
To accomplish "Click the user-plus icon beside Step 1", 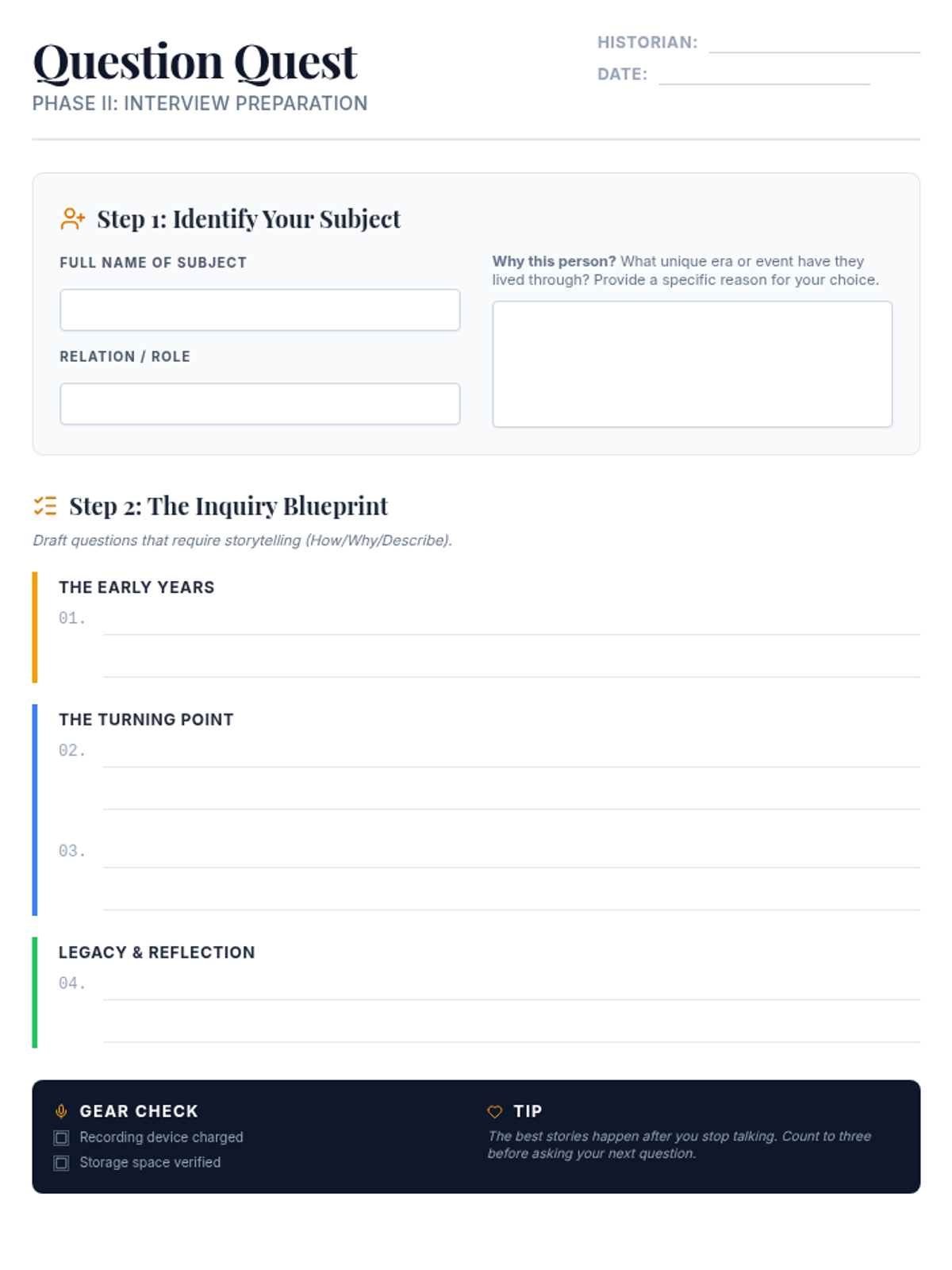I will click(x=72, y=219).
